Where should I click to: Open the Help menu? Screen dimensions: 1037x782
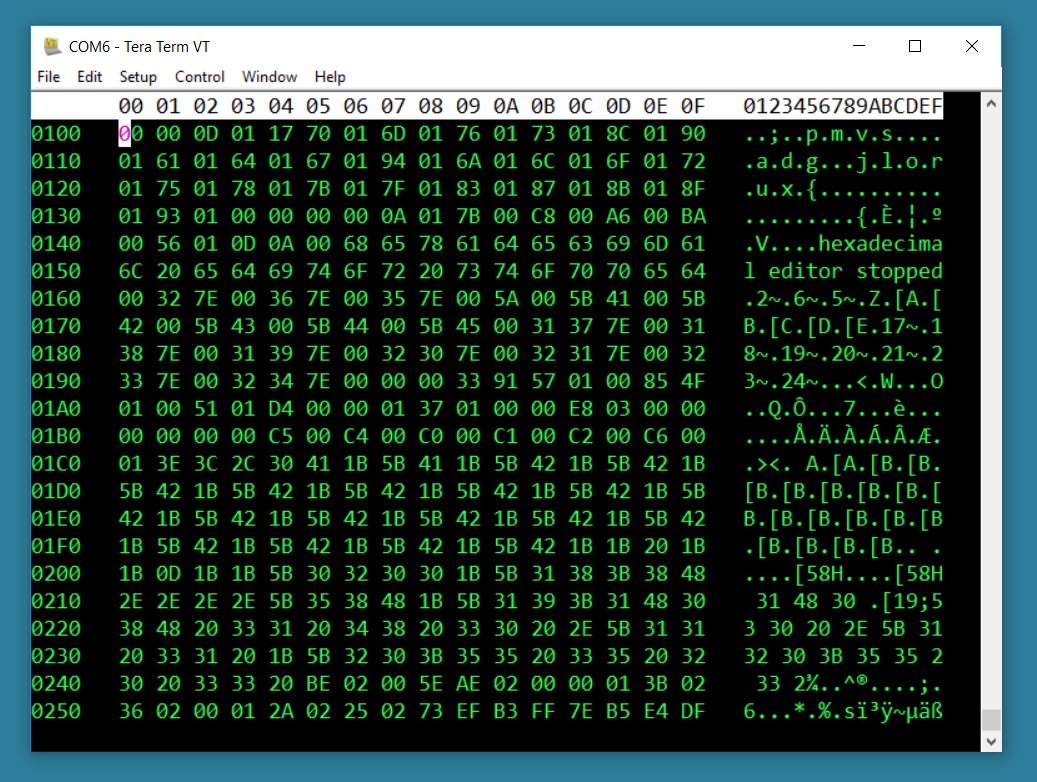coord(330,77)
